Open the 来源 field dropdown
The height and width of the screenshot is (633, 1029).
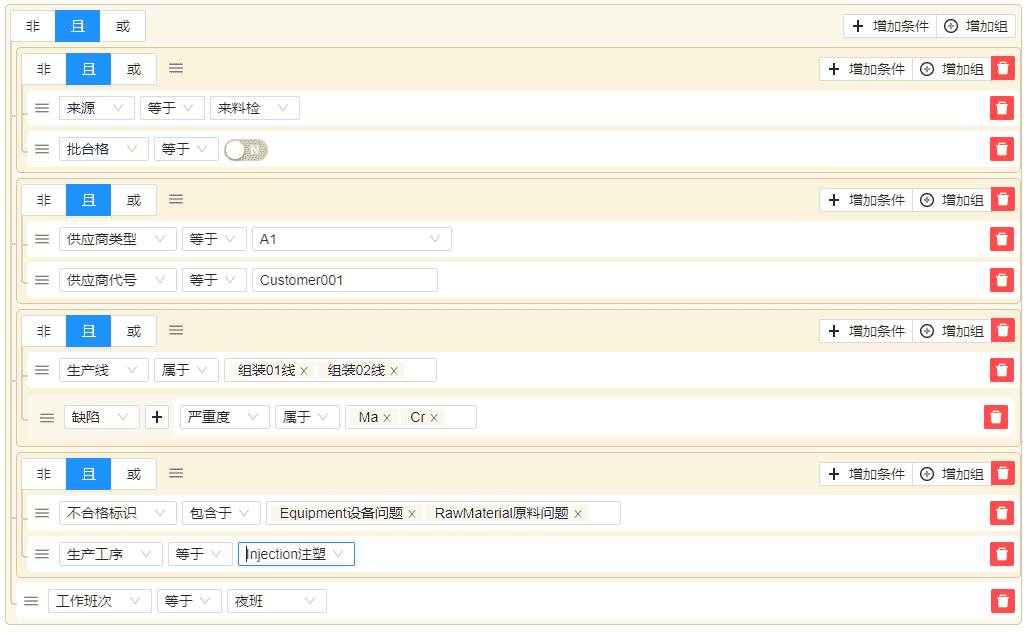click(x=96, y=108)
